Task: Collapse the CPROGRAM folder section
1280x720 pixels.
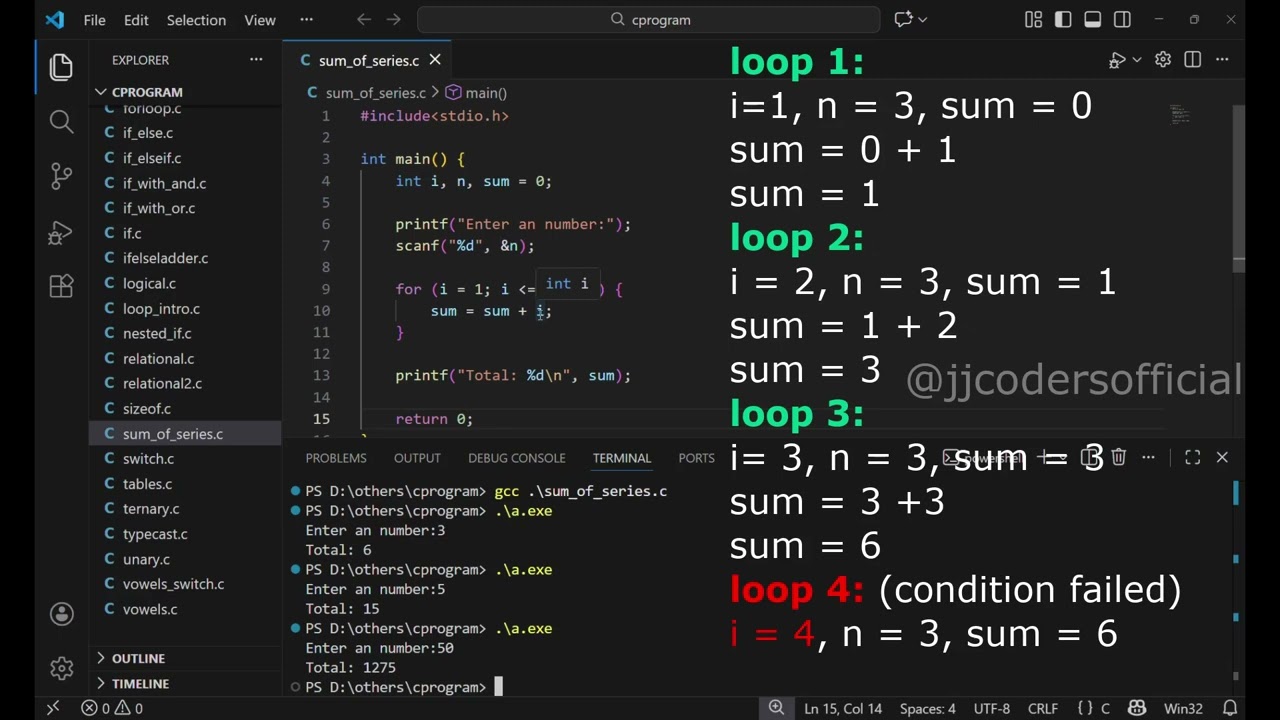Action: click(x=185, y=92)
